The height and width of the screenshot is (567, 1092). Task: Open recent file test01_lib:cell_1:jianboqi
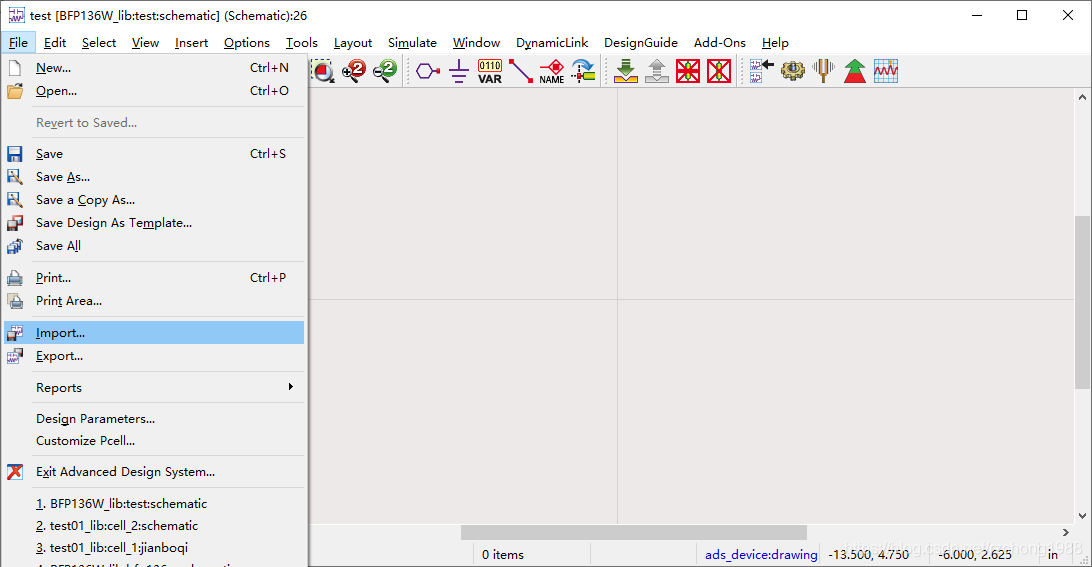coord(154,548)
